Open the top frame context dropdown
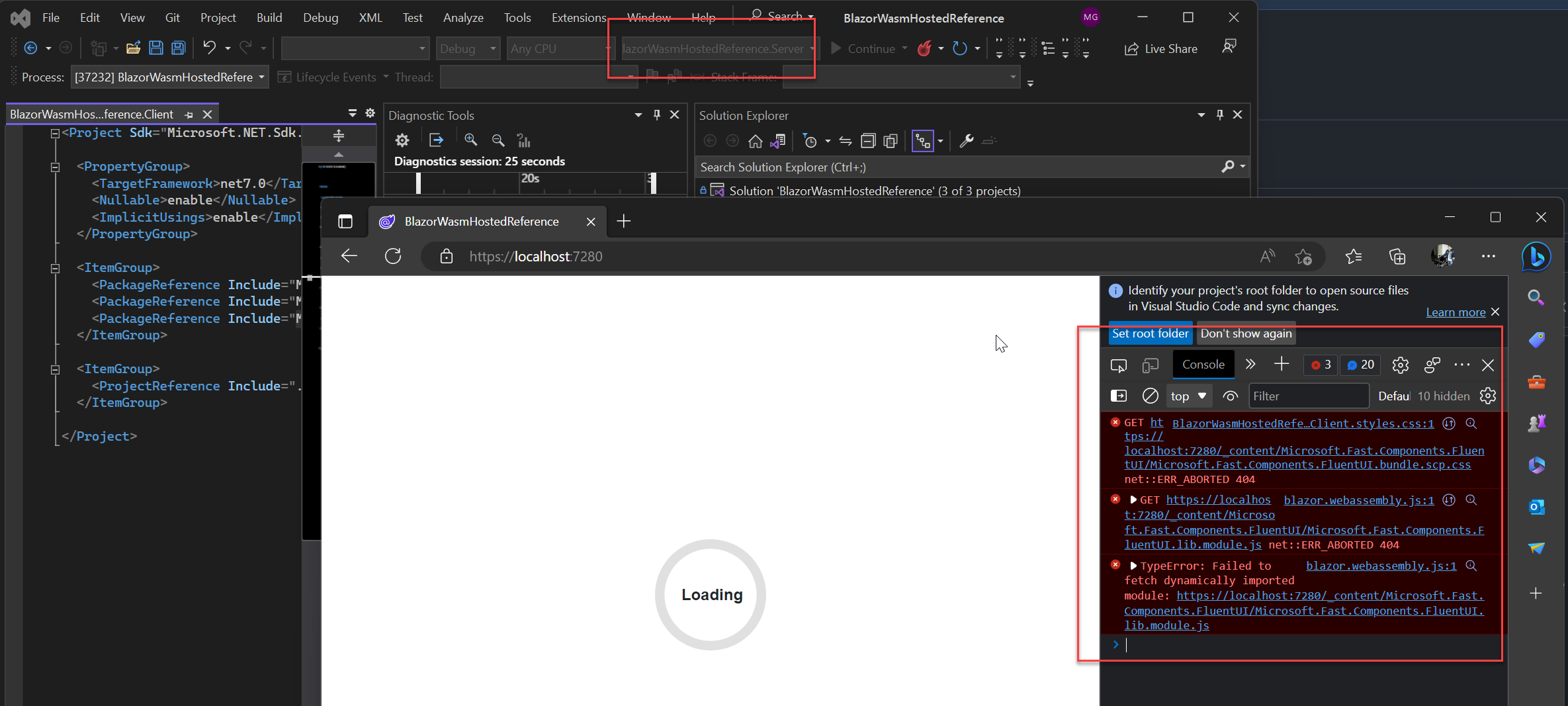Image resolution: width=1568 pixels, height=706 pixels. (1188, 396)
